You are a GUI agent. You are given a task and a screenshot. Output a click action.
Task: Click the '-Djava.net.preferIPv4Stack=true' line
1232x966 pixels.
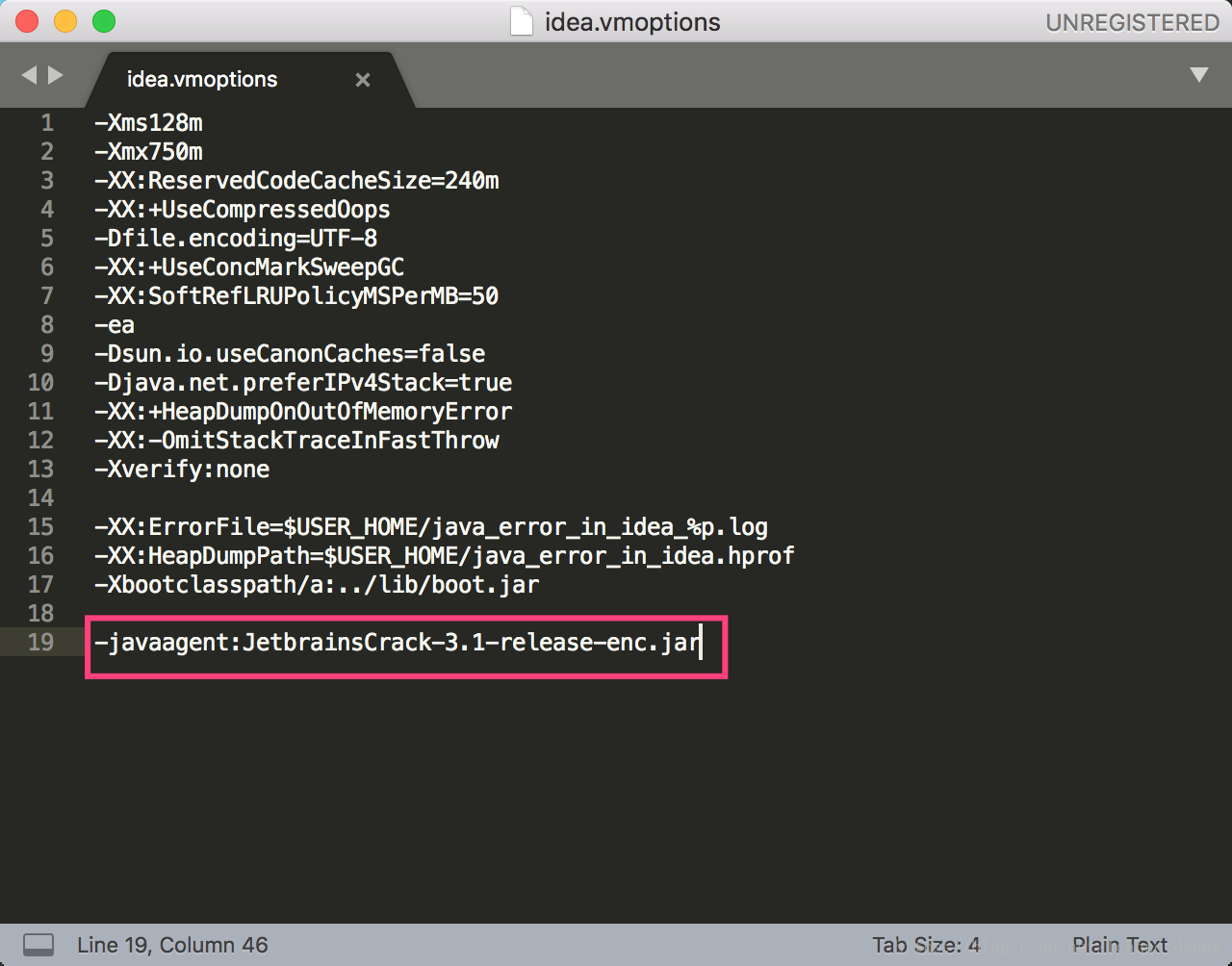(303, 383)
